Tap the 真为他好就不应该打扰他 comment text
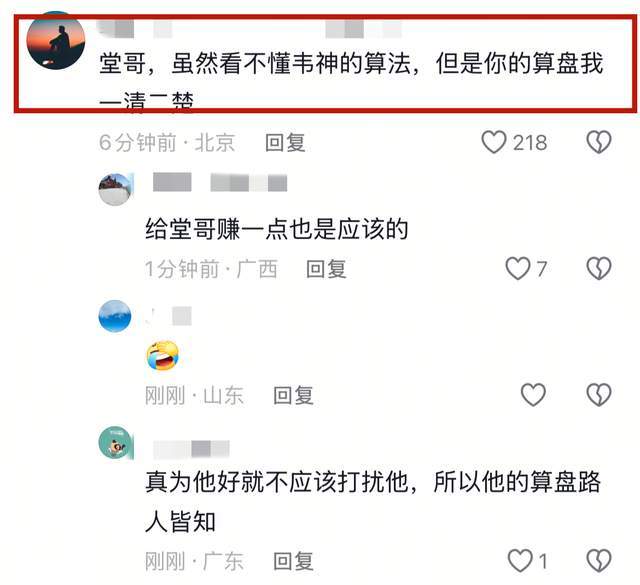 click(373, 501)
